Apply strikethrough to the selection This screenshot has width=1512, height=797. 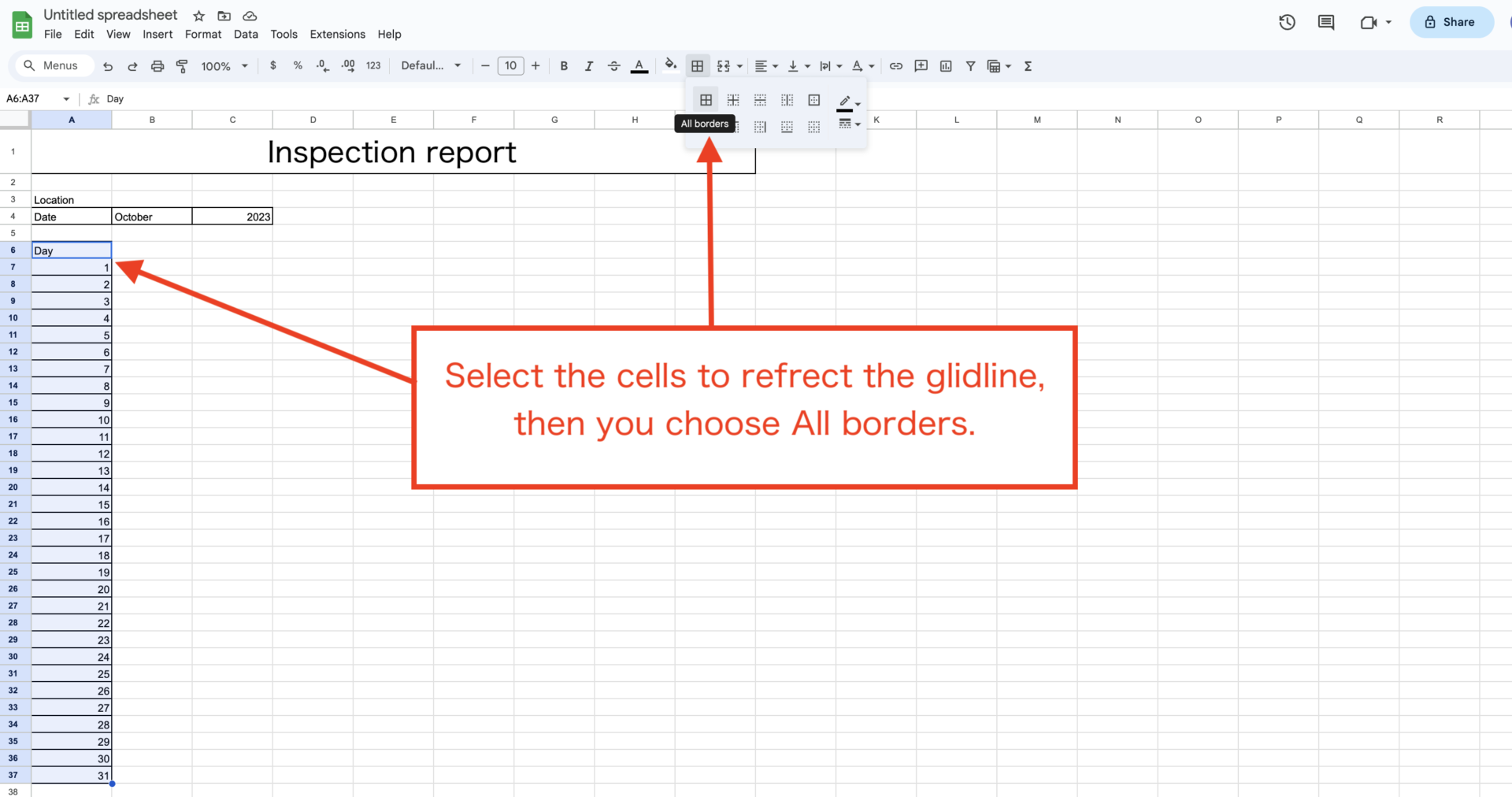613,66
